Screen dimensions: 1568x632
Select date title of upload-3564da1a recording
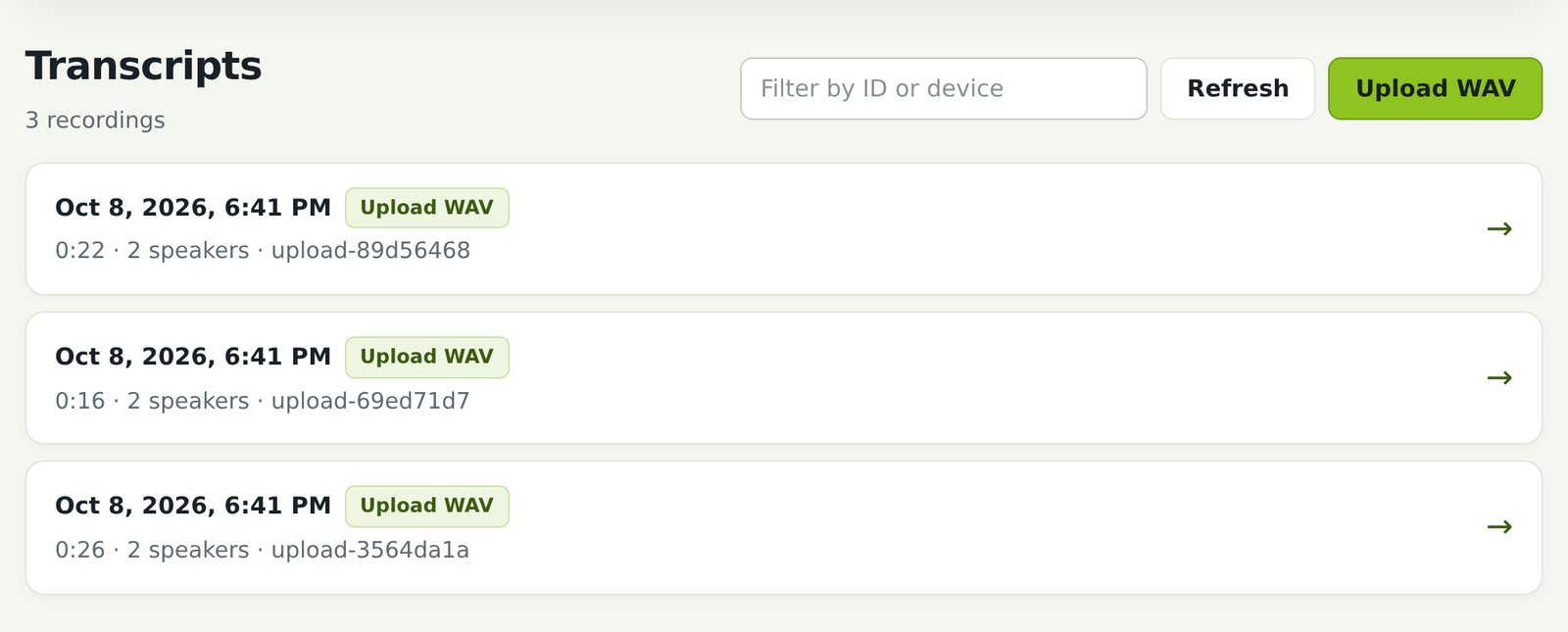click(x=193, y=506)
